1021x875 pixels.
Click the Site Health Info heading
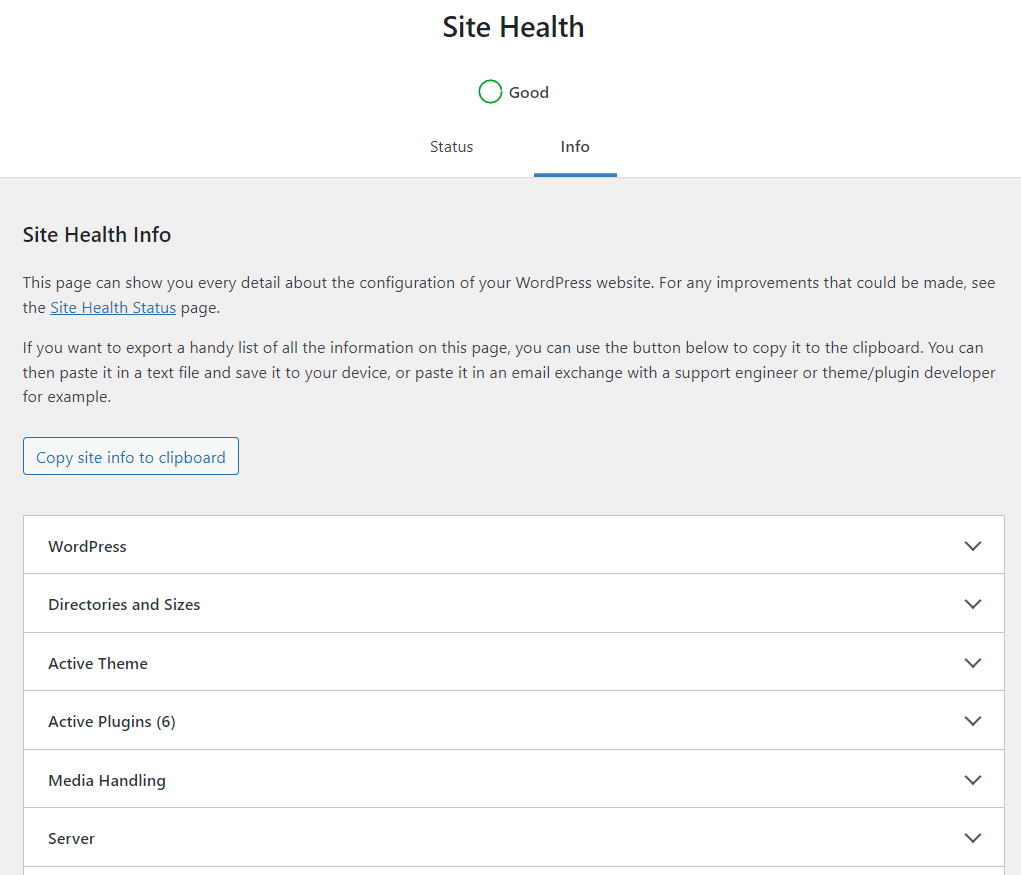pos(96,234)
